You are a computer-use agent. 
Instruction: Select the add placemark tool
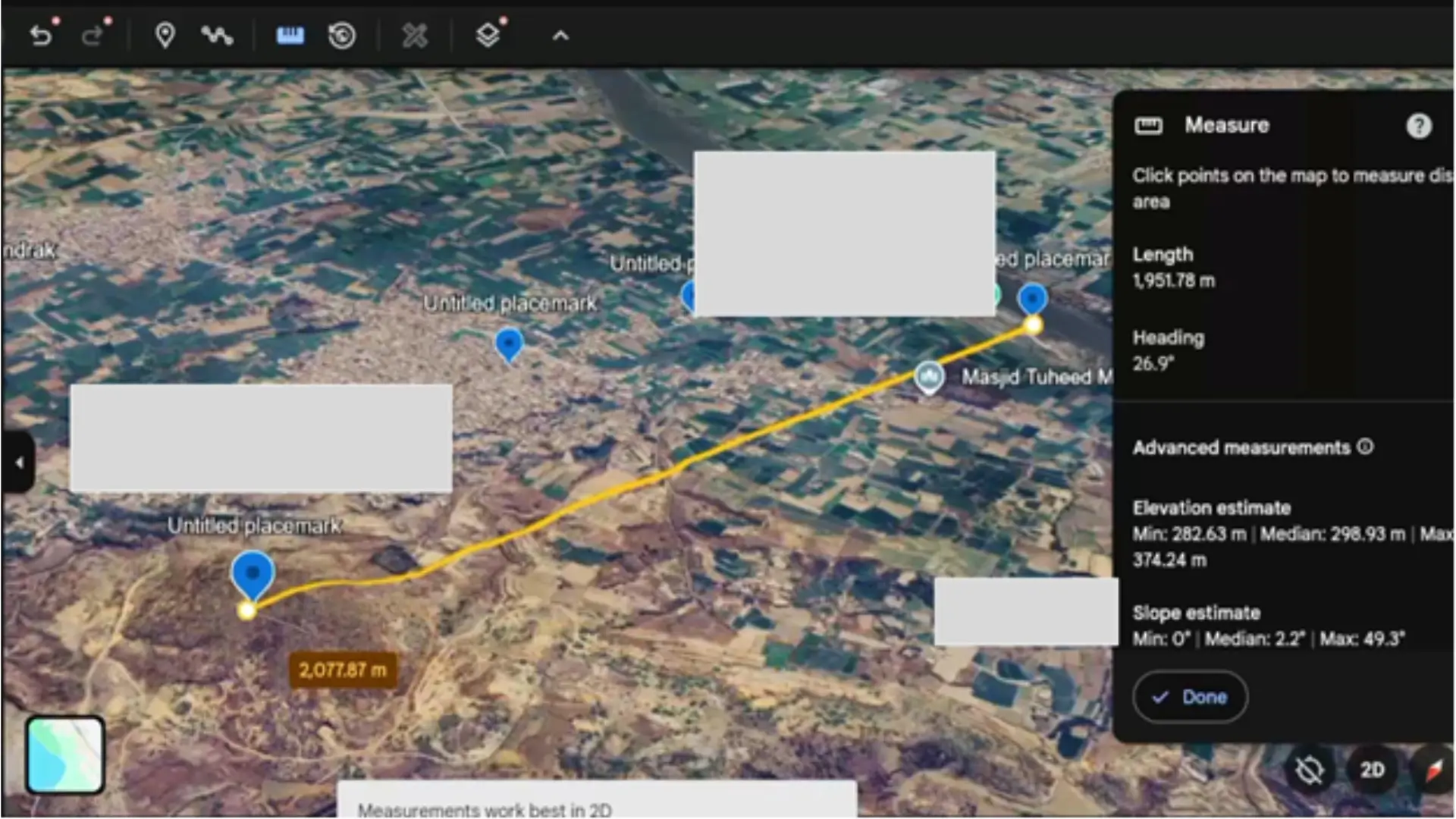tap(165, 36)
